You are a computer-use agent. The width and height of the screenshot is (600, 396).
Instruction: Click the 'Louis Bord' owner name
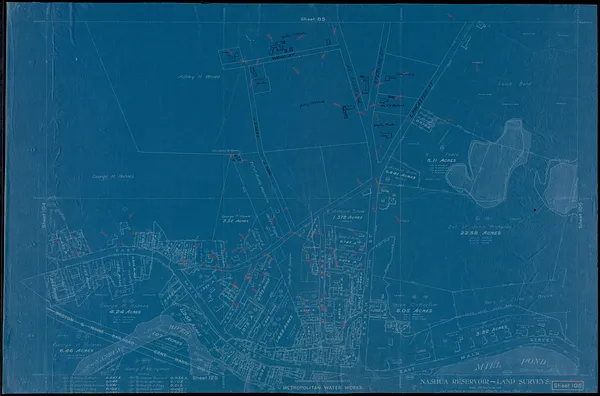pyautogui.click(x=515, y=83)
